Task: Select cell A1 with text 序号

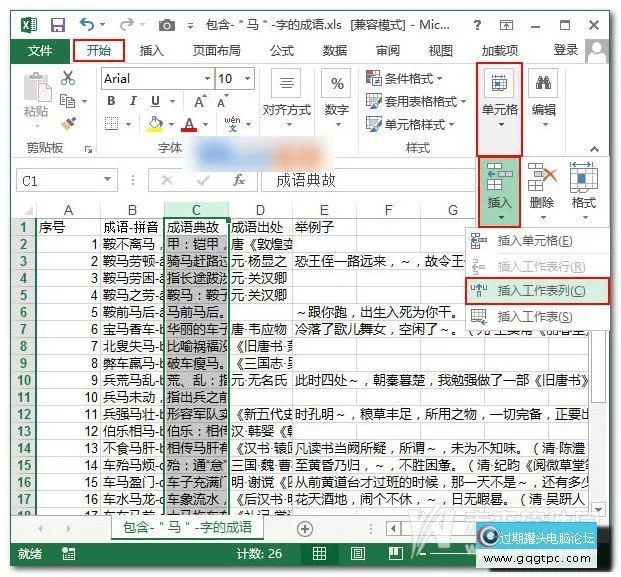Action: (68, 227)
